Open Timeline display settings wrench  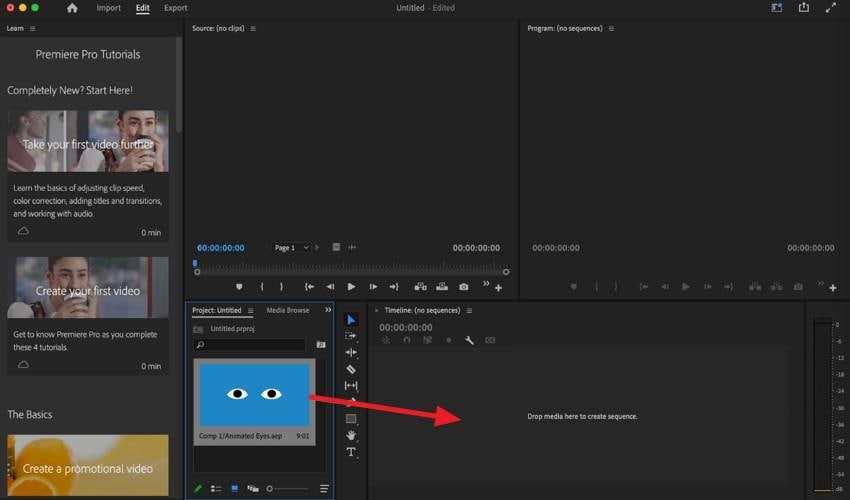pos(469,340)
